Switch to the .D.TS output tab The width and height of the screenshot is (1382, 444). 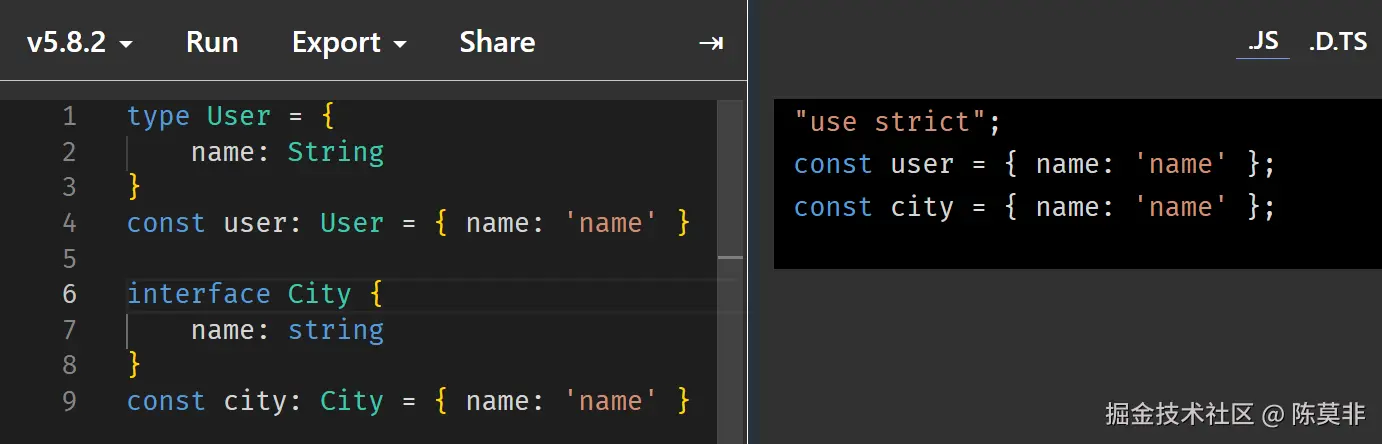click(1337, 41)
